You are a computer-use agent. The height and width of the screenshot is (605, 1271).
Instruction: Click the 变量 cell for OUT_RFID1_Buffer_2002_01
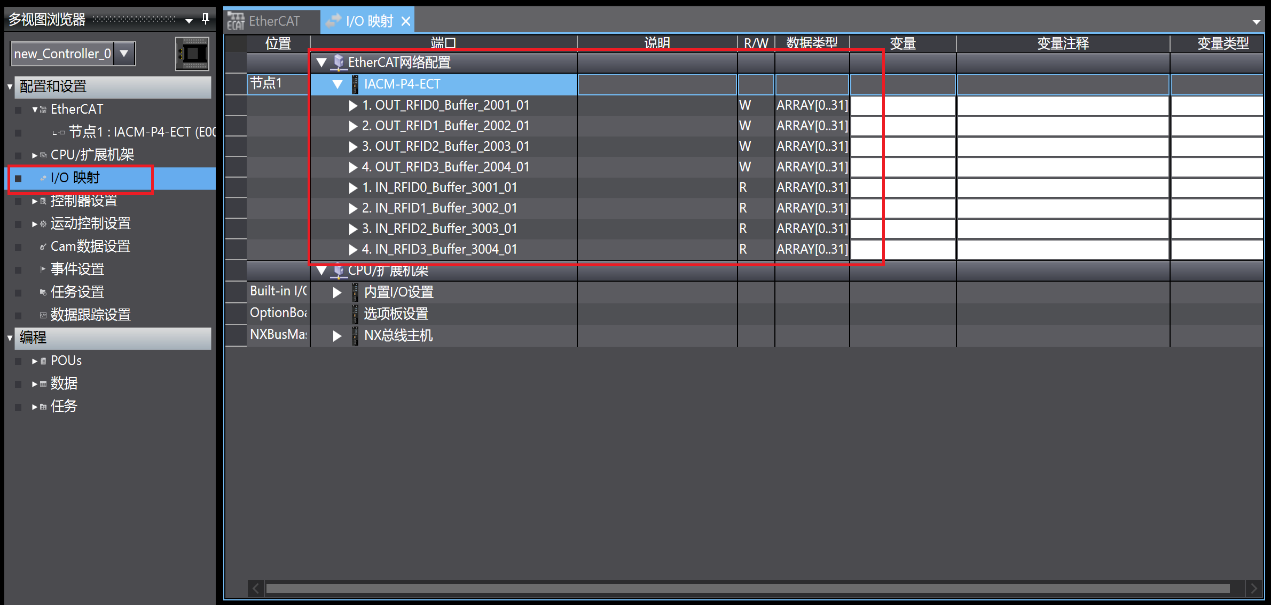pos(902,126)
